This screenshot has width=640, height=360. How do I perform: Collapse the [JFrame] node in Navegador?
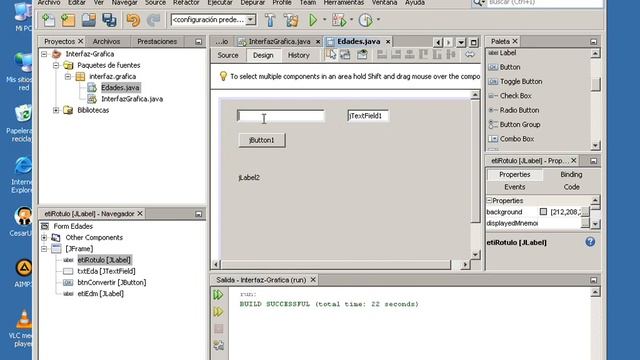click(44, 249)
